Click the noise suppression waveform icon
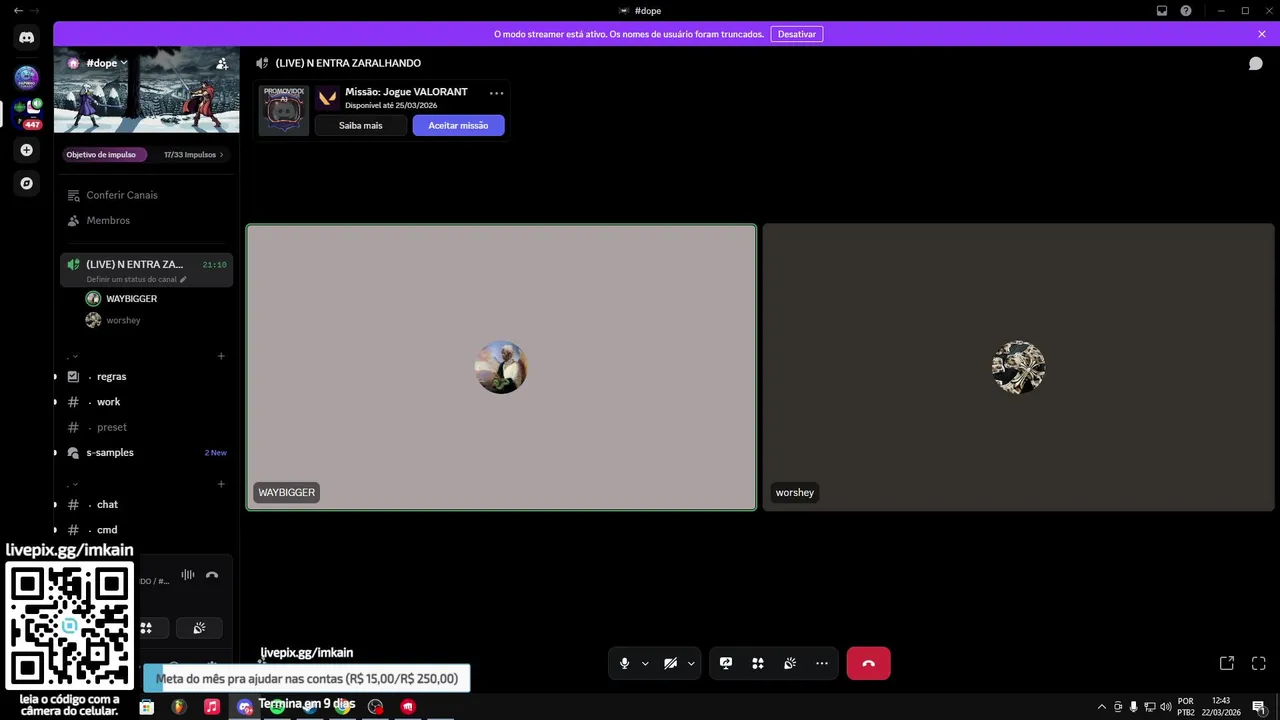The image size is (1280, 720). [x=188, y=575]
